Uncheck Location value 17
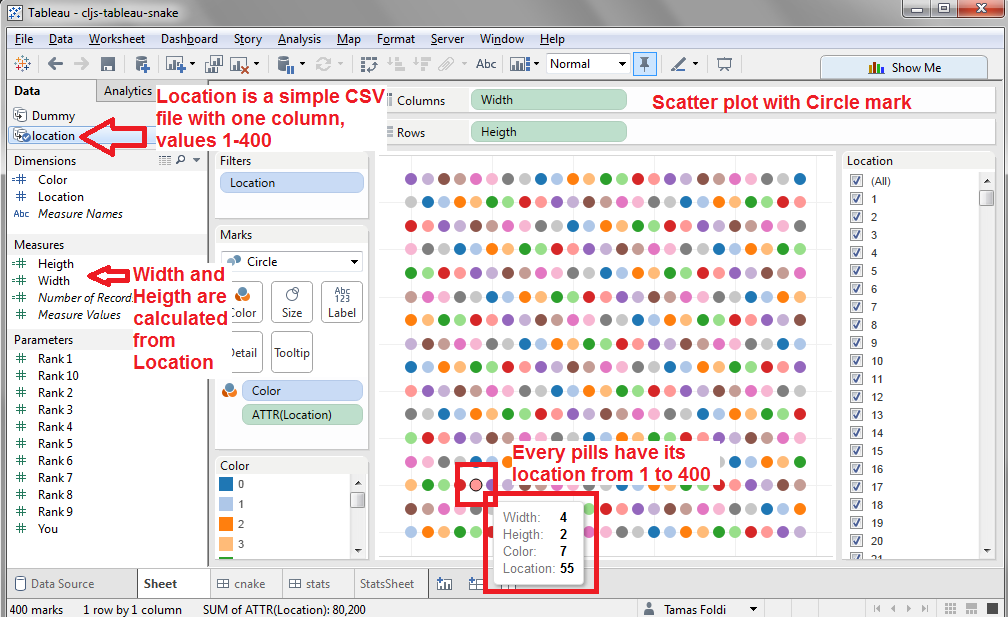Image resolution: width=1008 pixels, height=617 pixels. click(x=856, y=487)
